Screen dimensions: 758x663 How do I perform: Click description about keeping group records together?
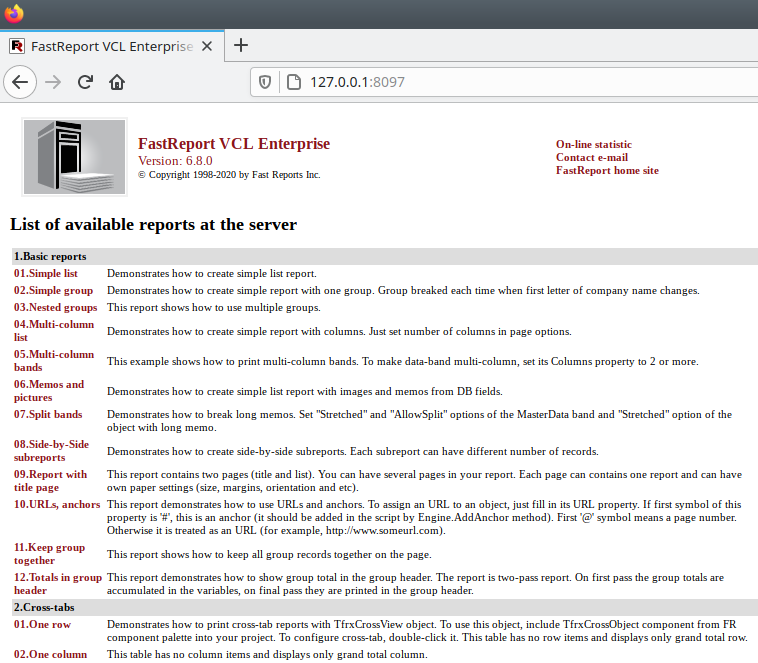(269, 554)
